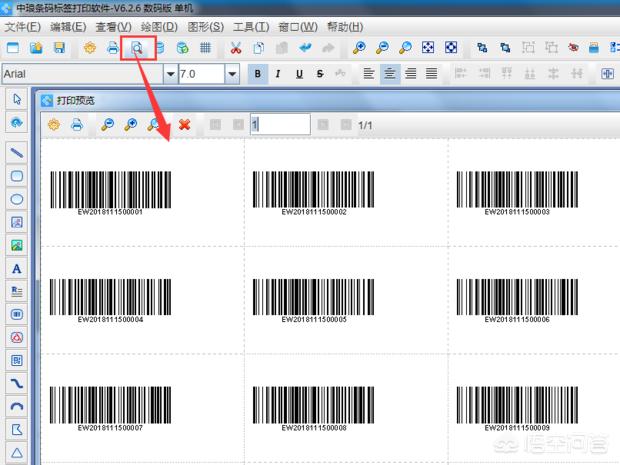Screen dimensions: 620x465
Task: Open the 编辑(E) menu
Action: (x=68, y=27)
